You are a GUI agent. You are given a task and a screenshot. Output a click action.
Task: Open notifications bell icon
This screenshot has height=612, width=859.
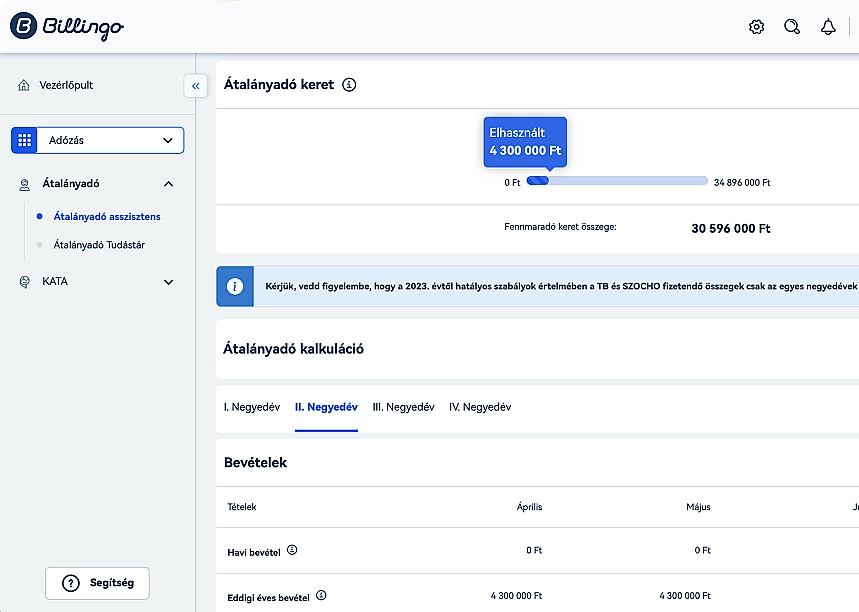(x=828, y=27)
